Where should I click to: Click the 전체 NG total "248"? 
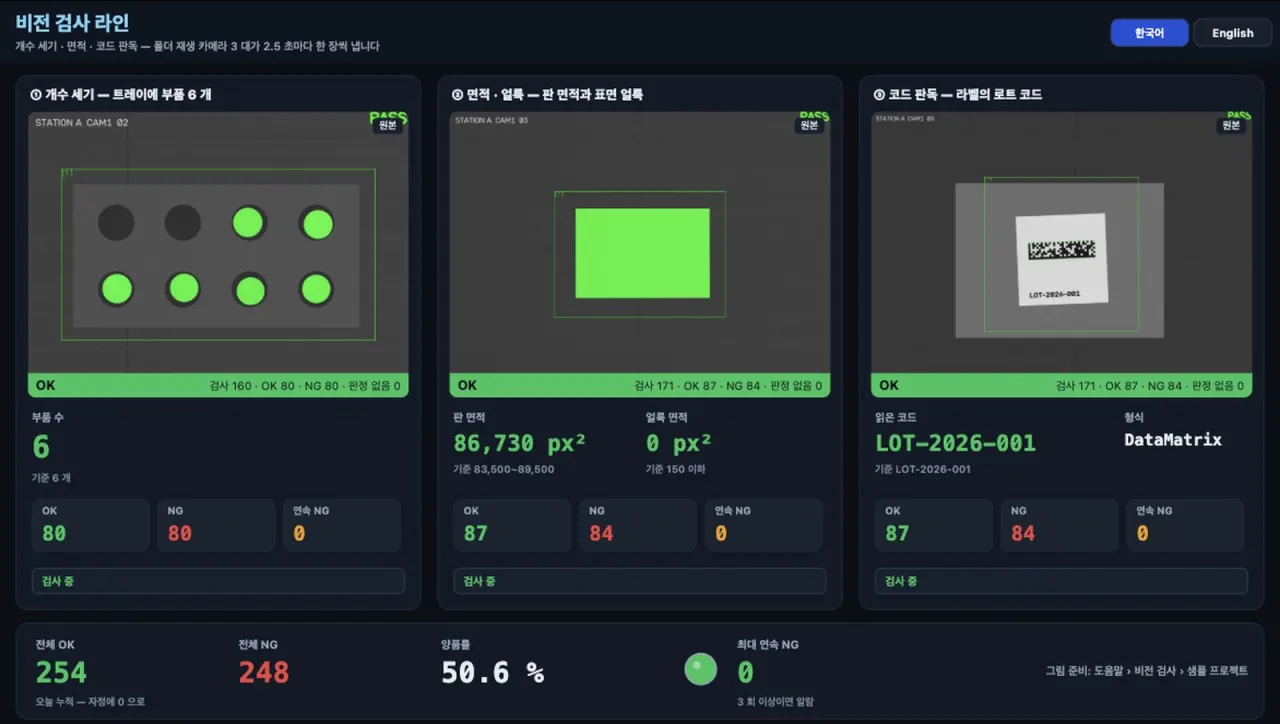tap(264, 672)
